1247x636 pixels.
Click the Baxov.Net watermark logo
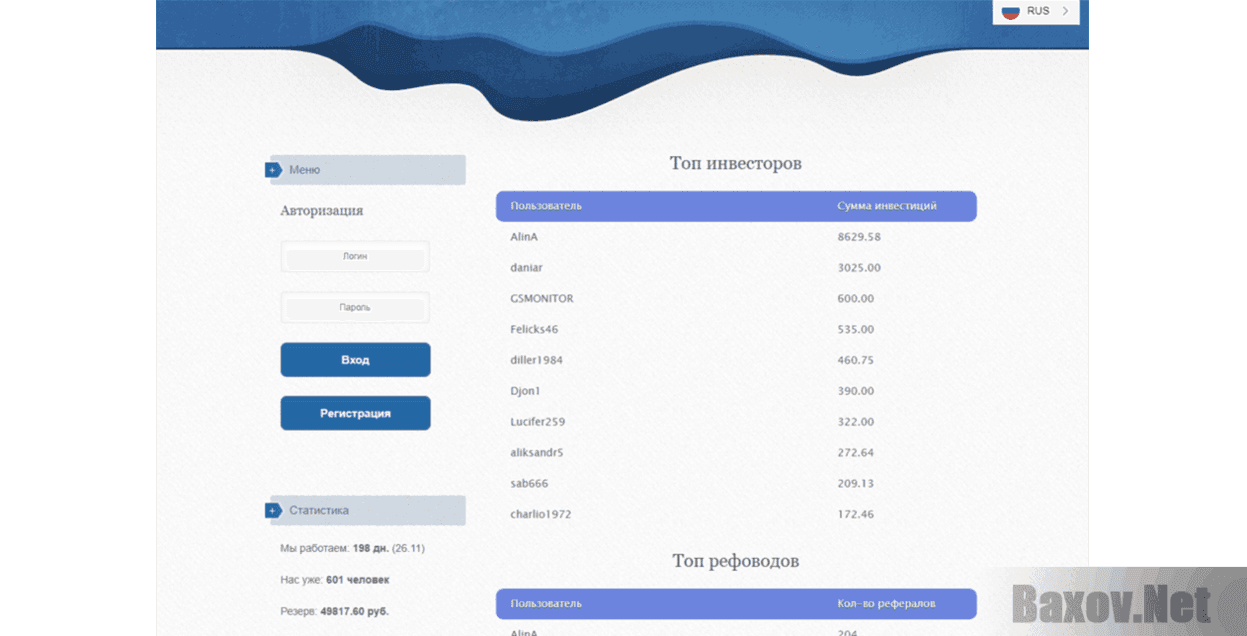coord(1111,604)
